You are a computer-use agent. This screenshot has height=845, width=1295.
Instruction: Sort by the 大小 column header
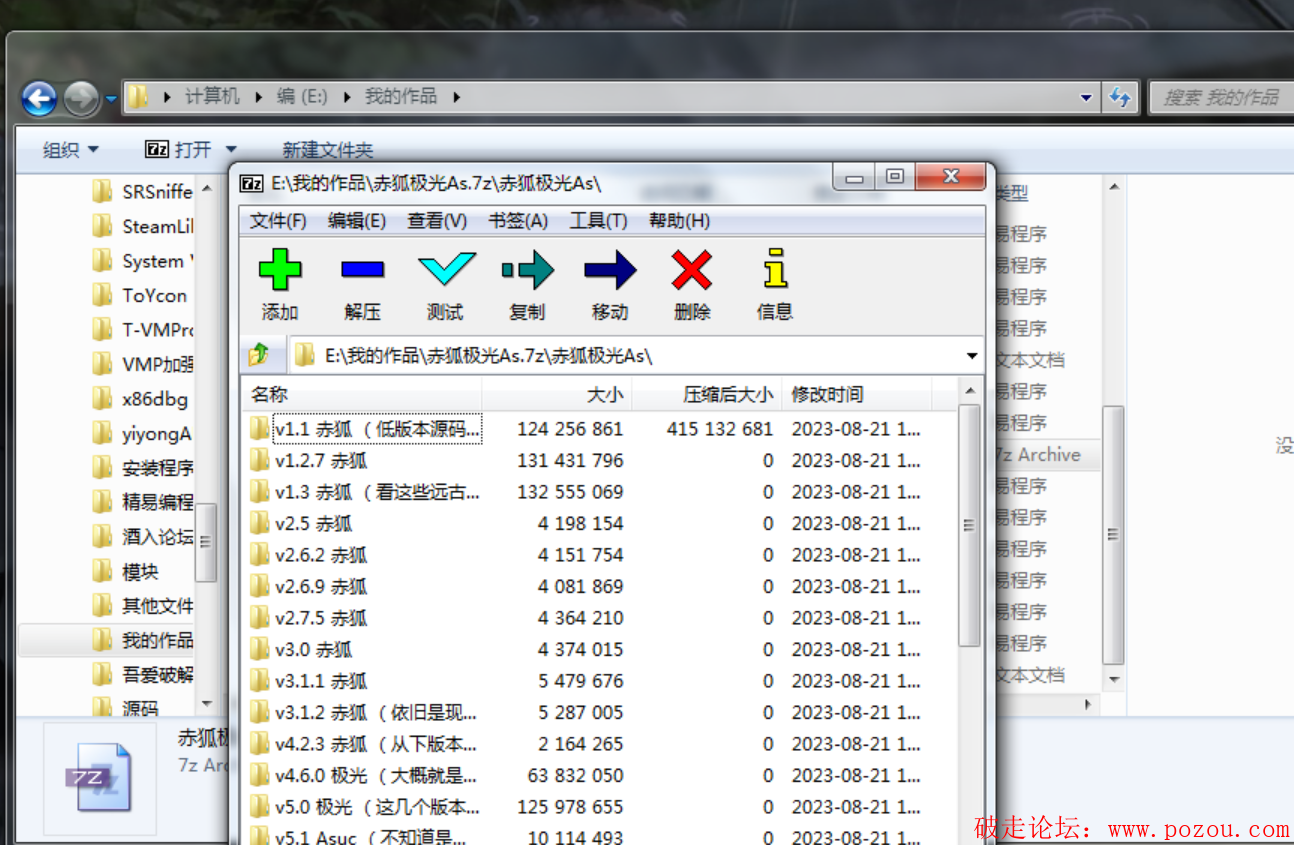point(557,394)
